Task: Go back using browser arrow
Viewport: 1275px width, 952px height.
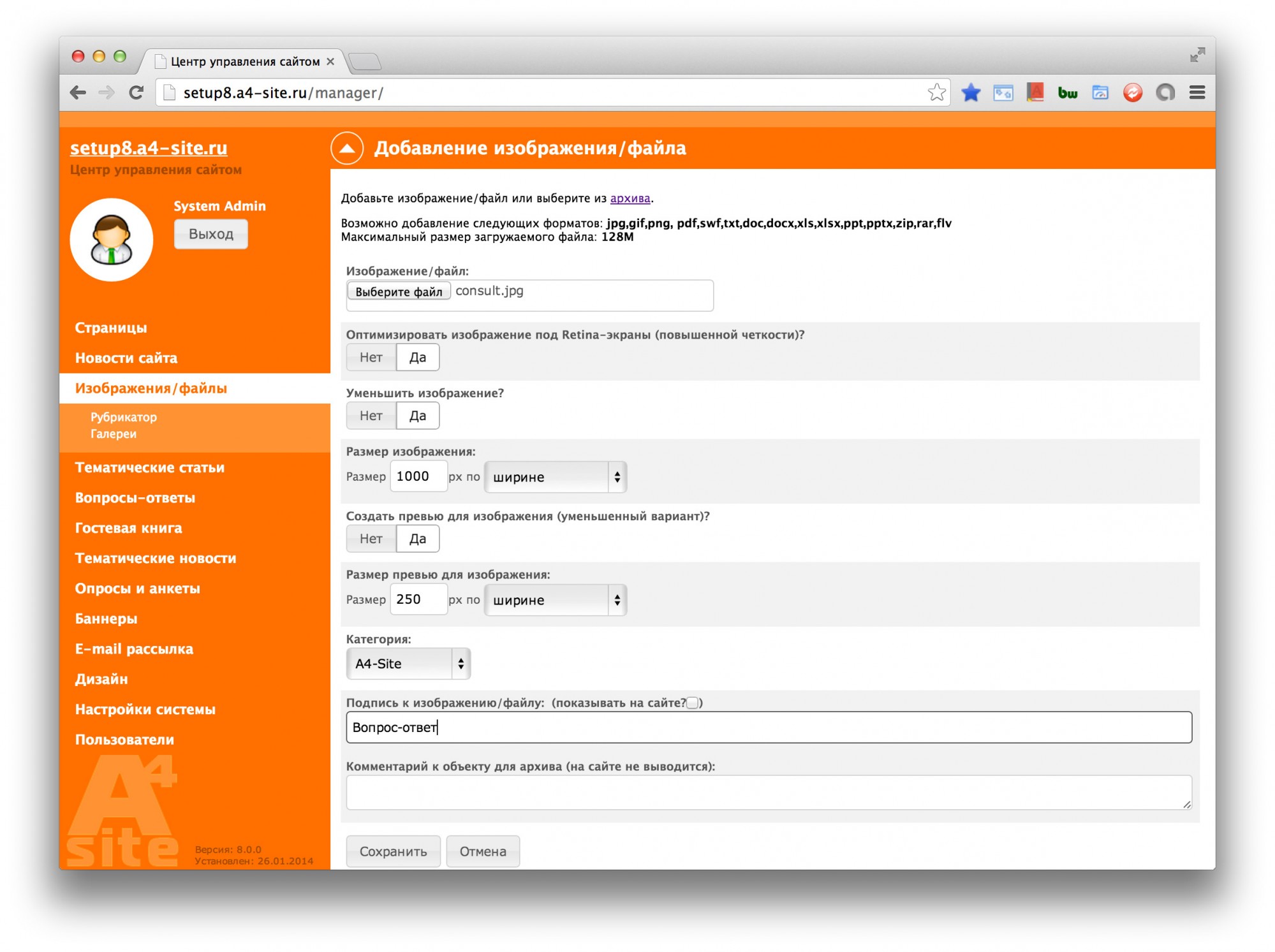Action: [78, 93]
